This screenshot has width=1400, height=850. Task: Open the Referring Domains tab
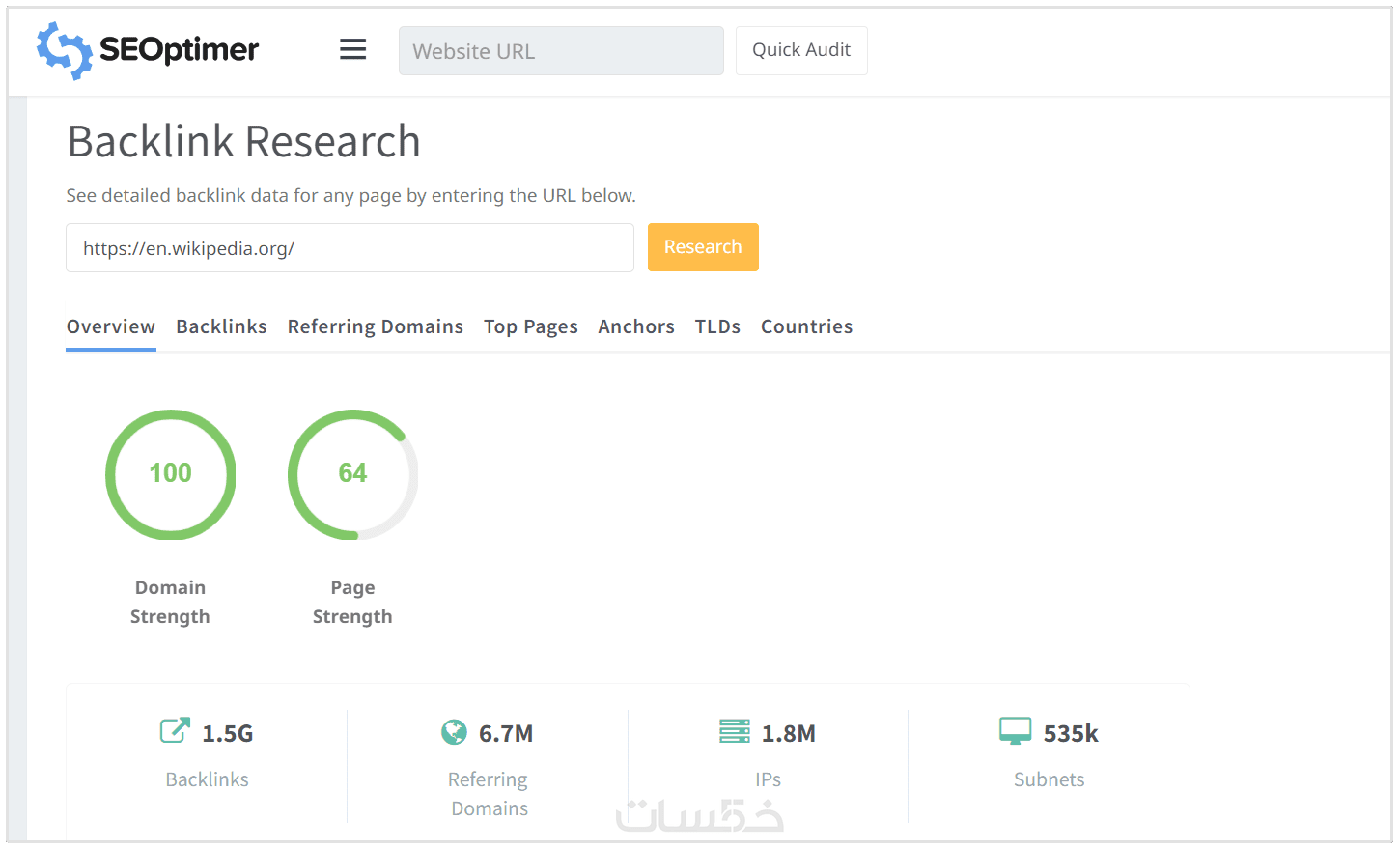pos(376,326)
